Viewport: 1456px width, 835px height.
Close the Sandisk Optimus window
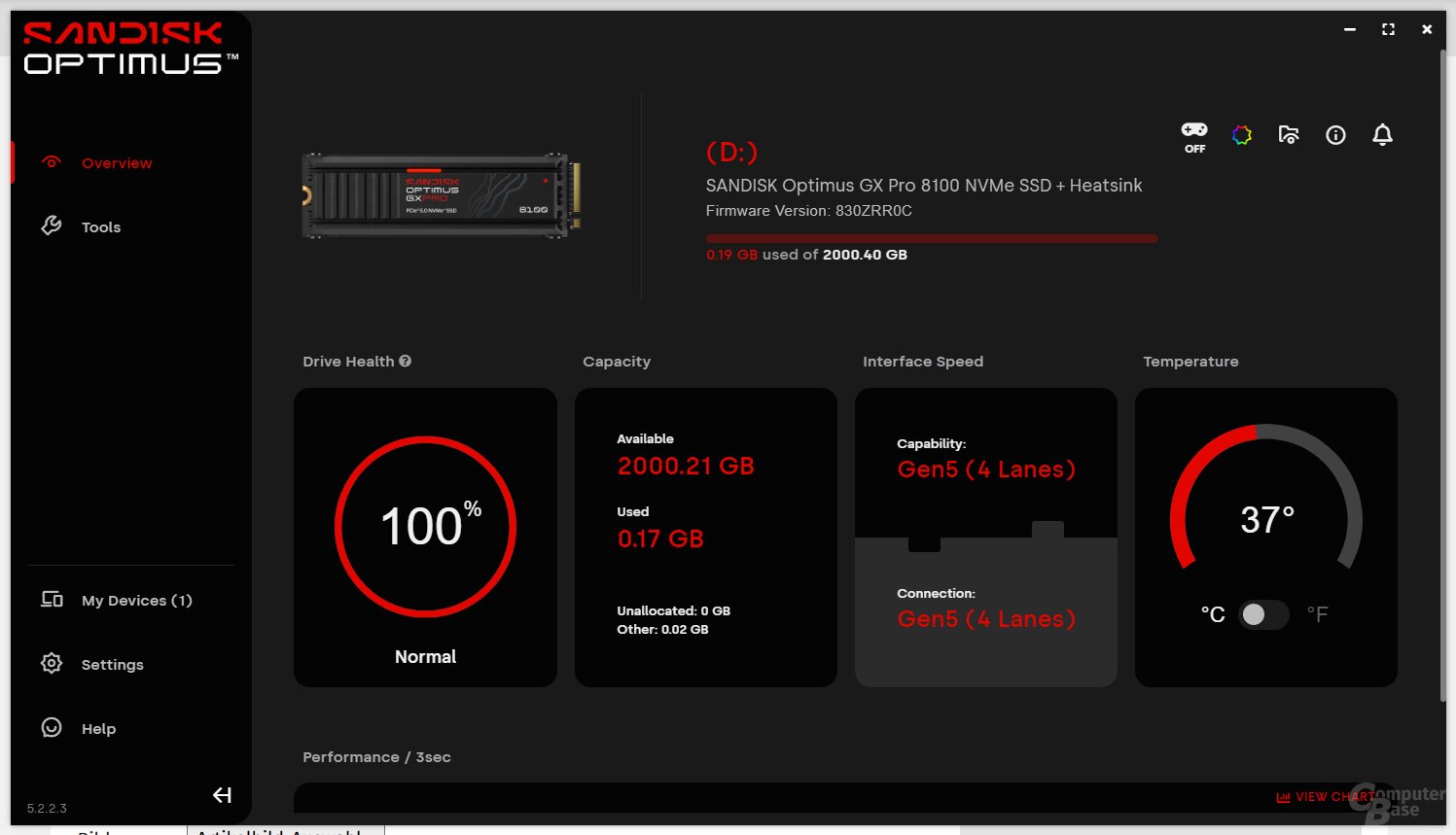tap(1427, 30)
